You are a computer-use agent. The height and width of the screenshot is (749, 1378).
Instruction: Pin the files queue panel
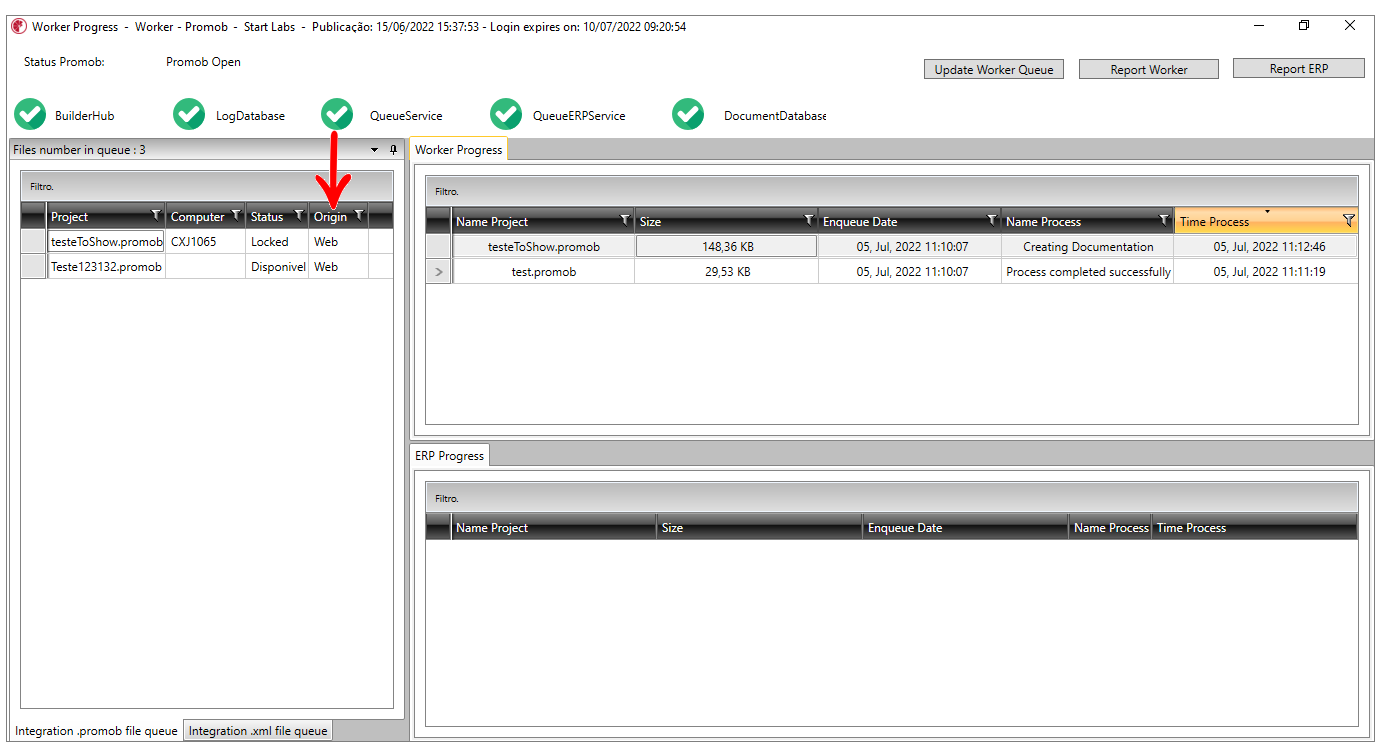coord(393,149)
